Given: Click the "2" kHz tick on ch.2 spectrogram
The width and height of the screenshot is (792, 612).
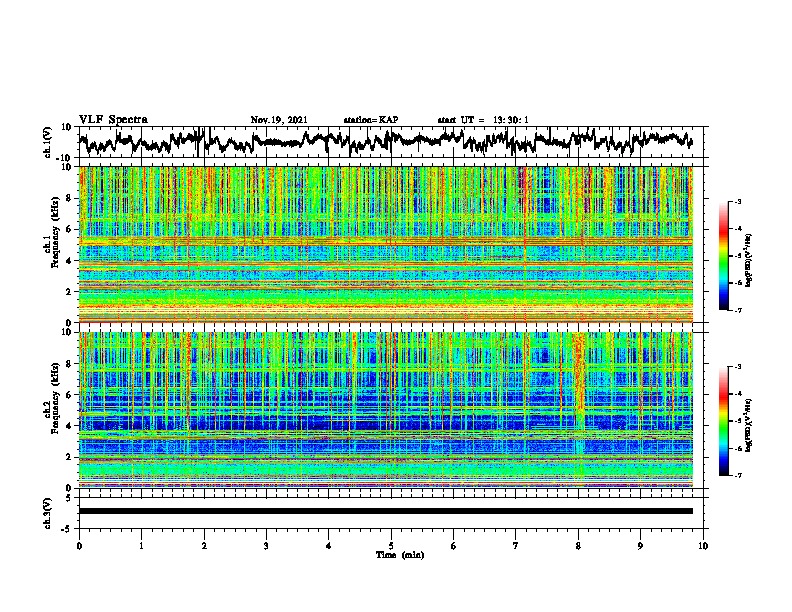Looking at the screenshot, I should (x=70, y=457).
